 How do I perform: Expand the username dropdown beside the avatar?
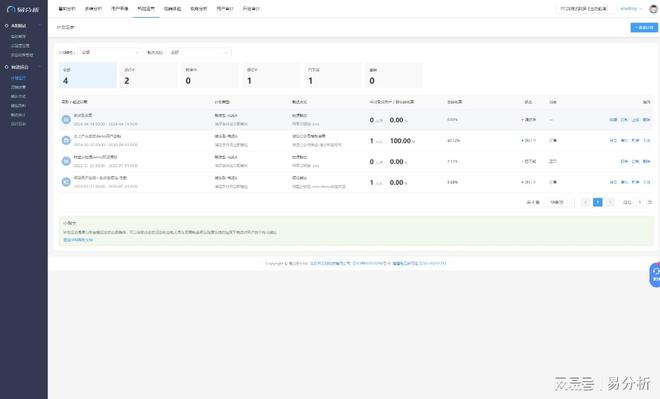coord(631,8)
